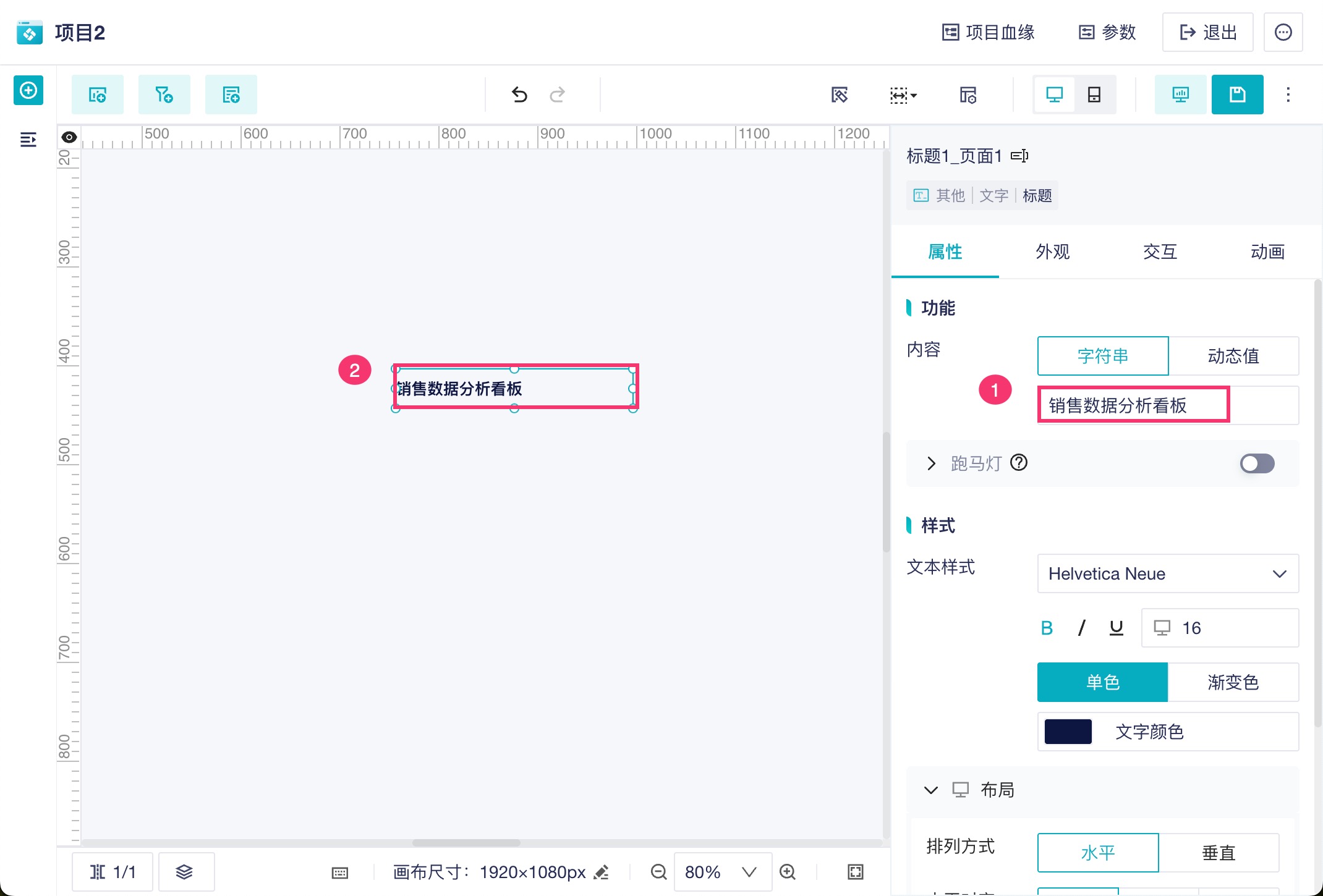Click the undo arrow icon
Screen dimensions: 1323x896
coord(519,95)
